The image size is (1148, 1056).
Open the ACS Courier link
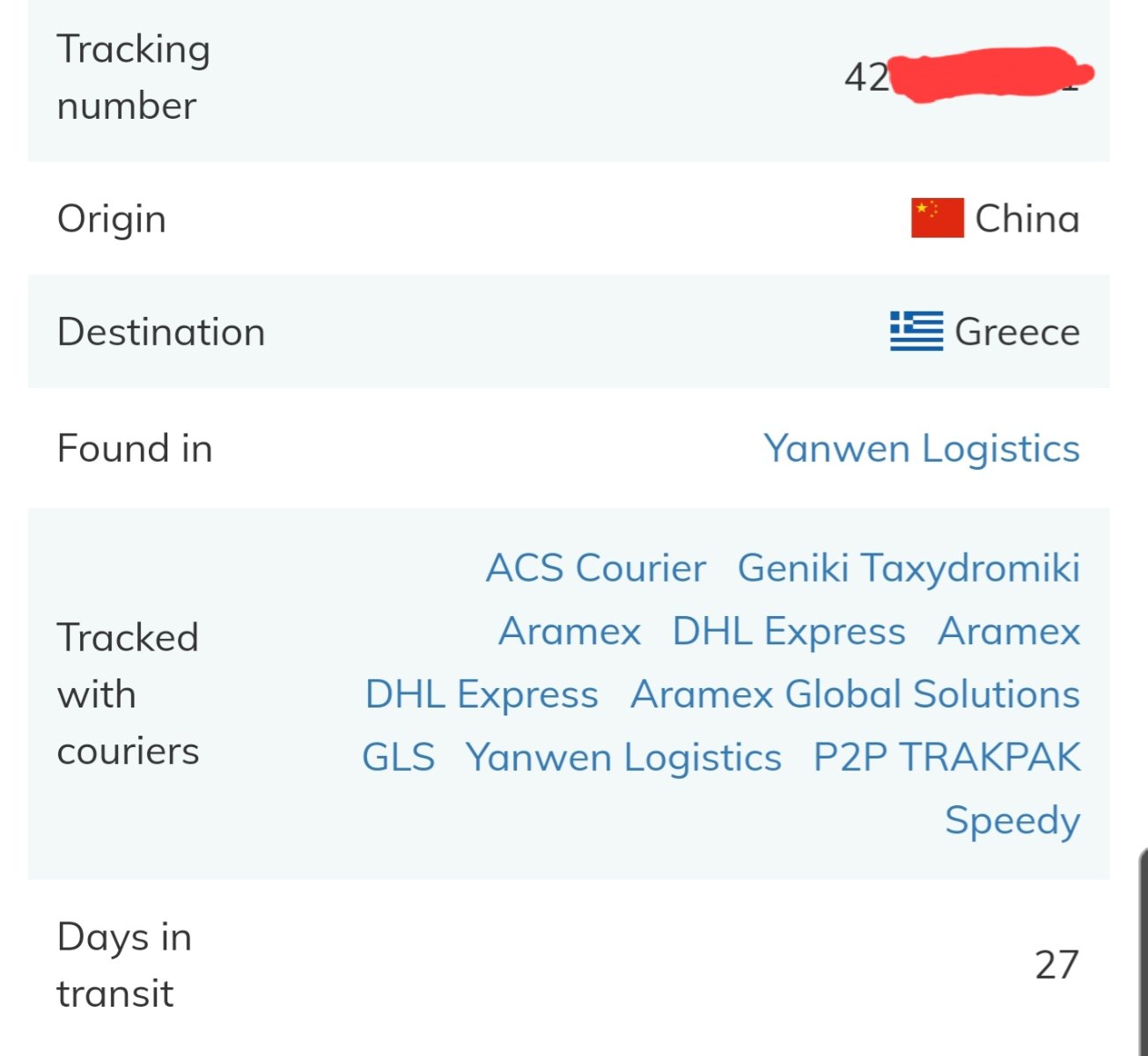[596, 568]
